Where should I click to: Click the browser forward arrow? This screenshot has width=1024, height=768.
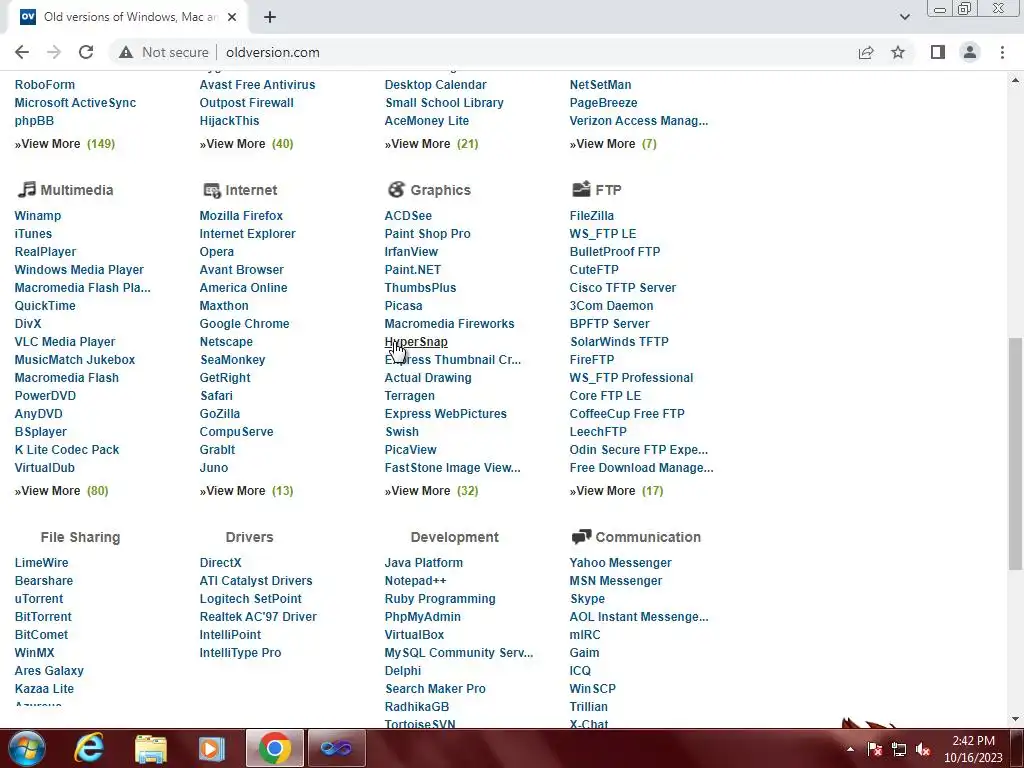(x=54, y=52)
